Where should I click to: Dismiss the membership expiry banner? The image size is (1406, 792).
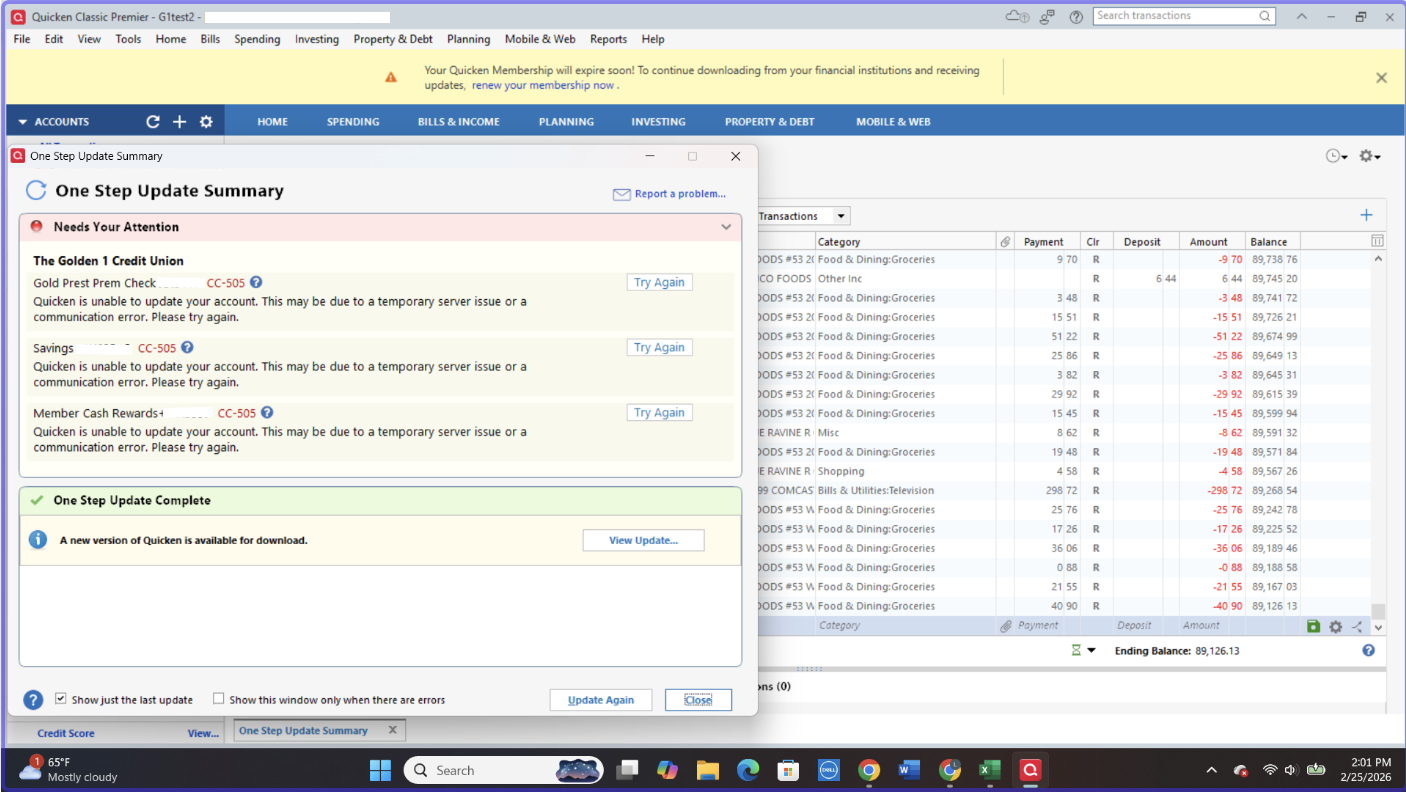[x=1381, y=78]
